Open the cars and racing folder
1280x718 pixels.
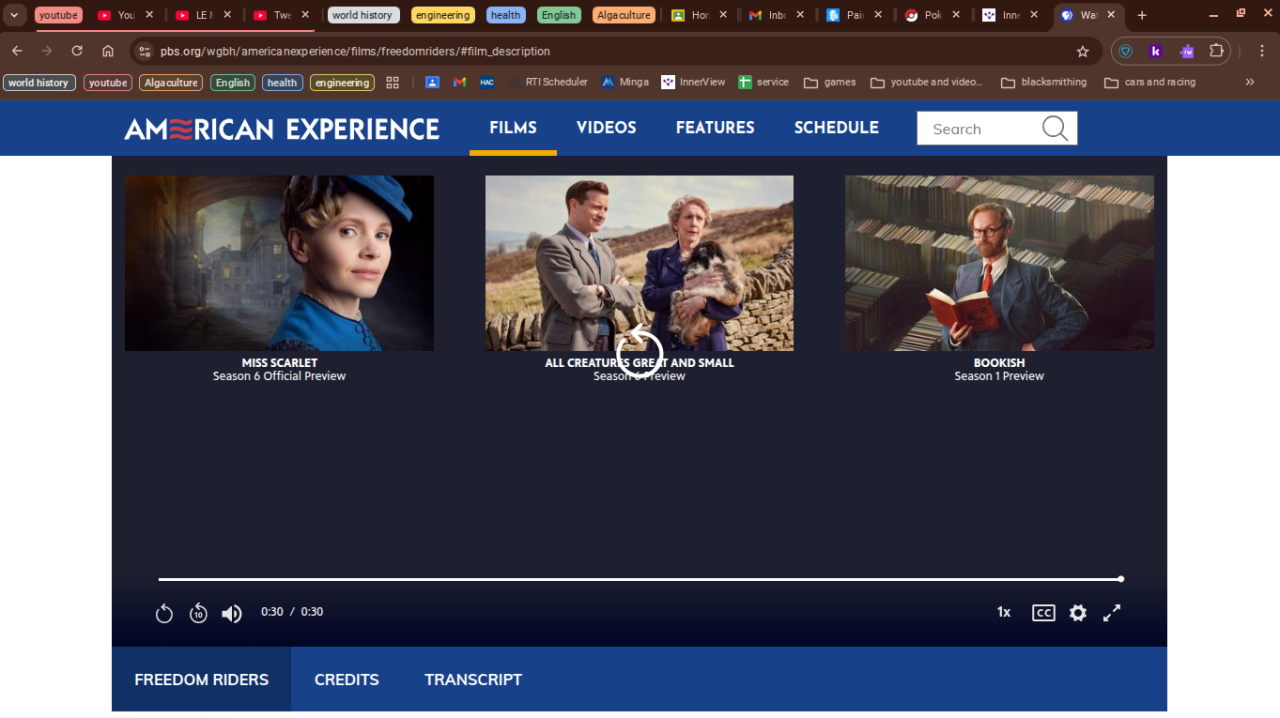(x=1150, y=82)
